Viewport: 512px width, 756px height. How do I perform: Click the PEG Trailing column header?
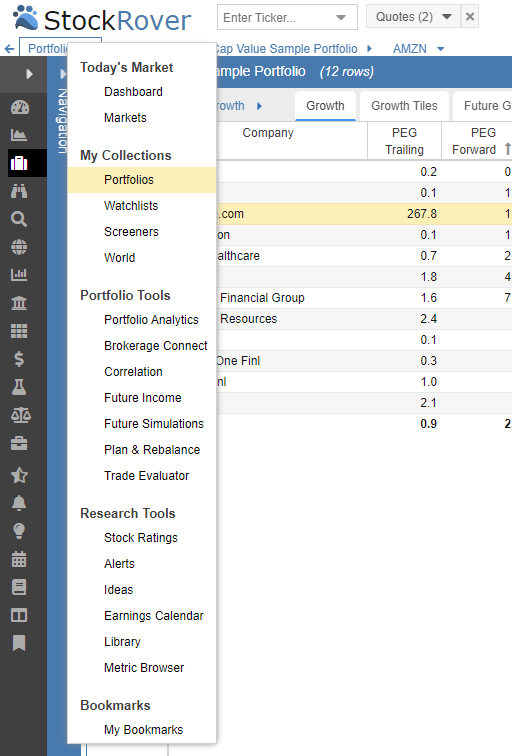point(404,141)
